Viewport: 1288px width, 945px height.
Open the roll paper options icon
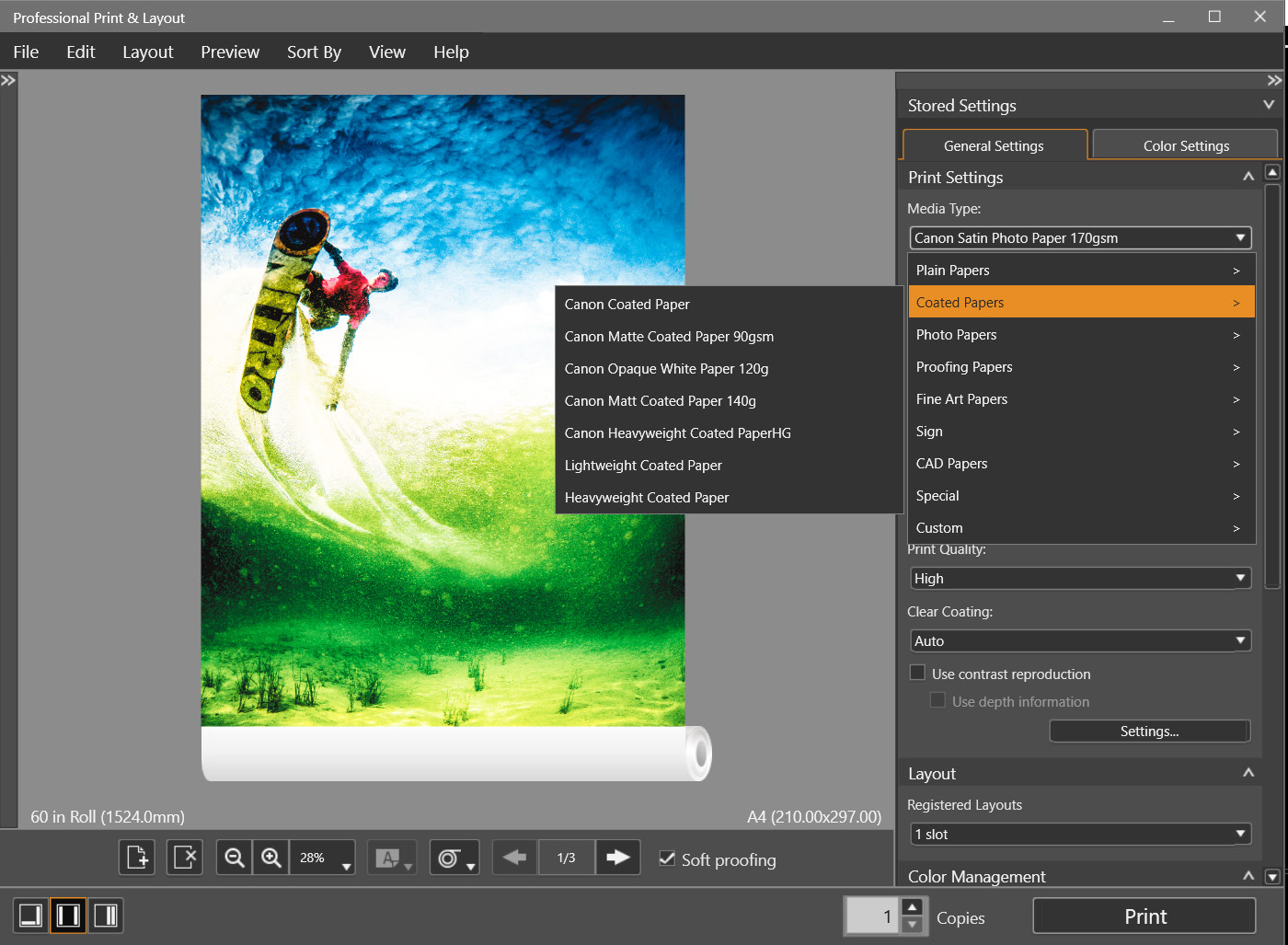[x=454, y=859]
